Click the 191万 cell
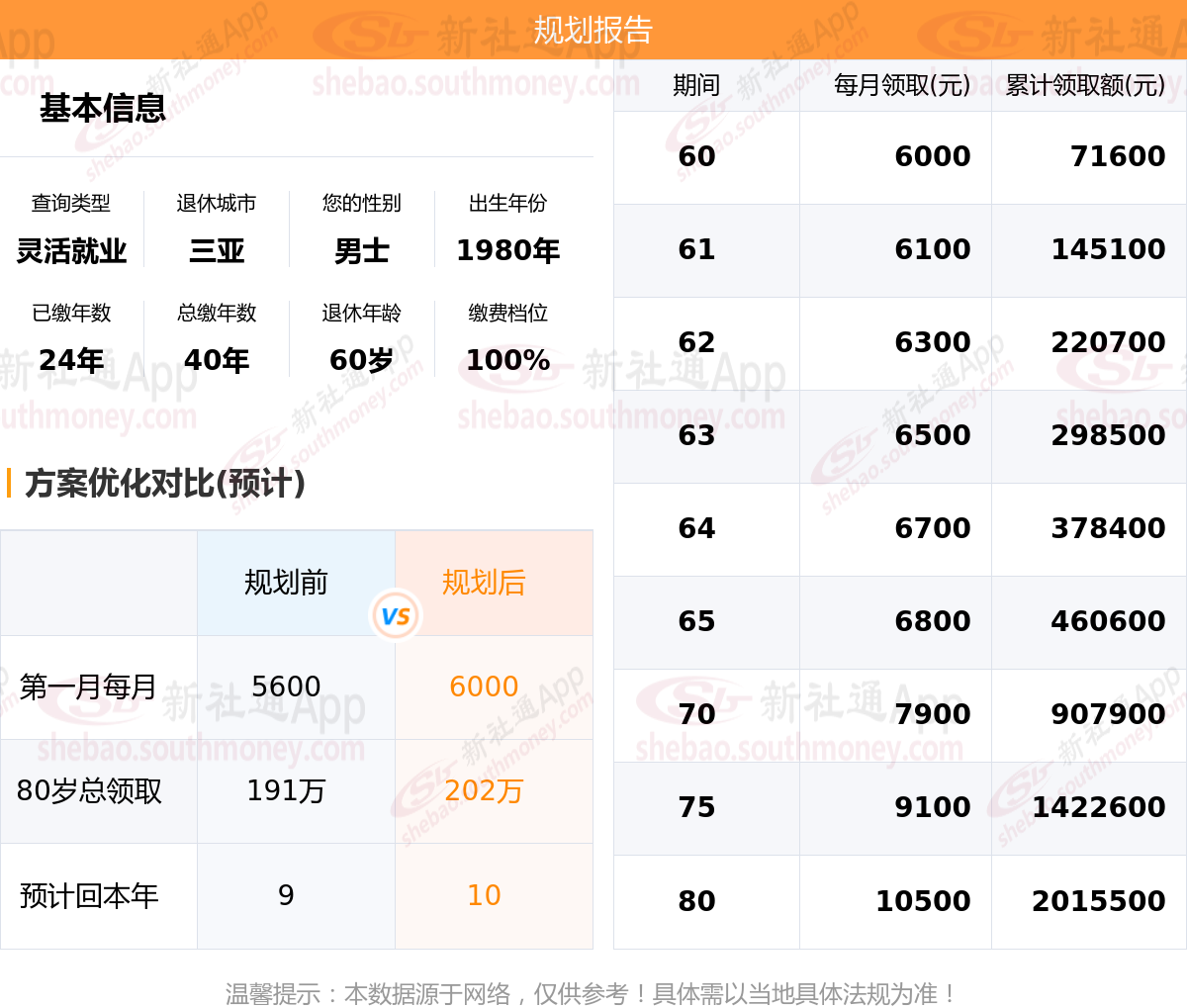Screen dimensions: 1187x1008 286,791
